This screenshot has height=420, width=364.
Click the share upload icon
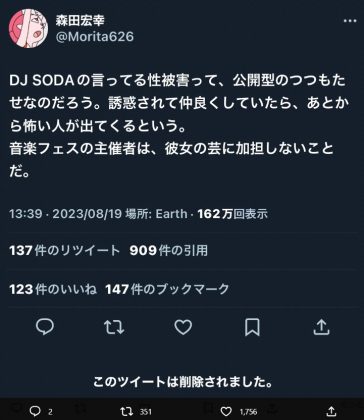click(321, 327)
